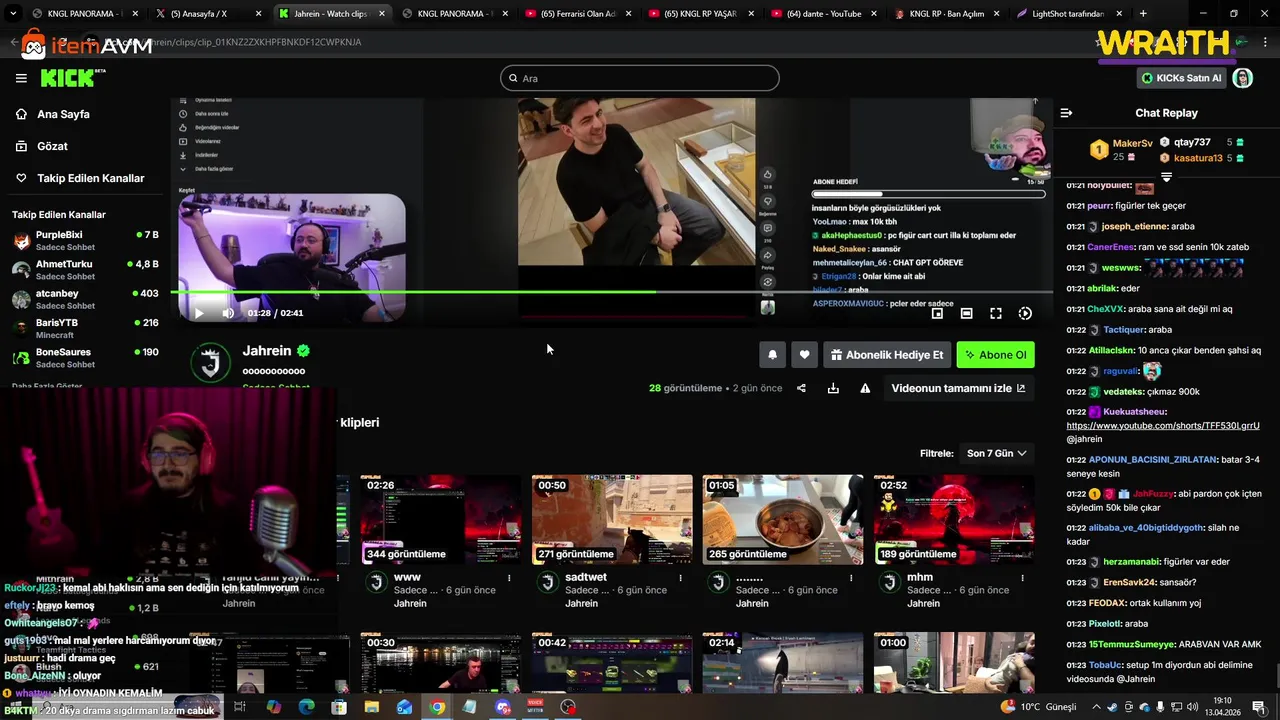Open the Kick hamburger menu
This screenshot has width=1280, height=720.
pyautogui.click(x=21, y=78)
